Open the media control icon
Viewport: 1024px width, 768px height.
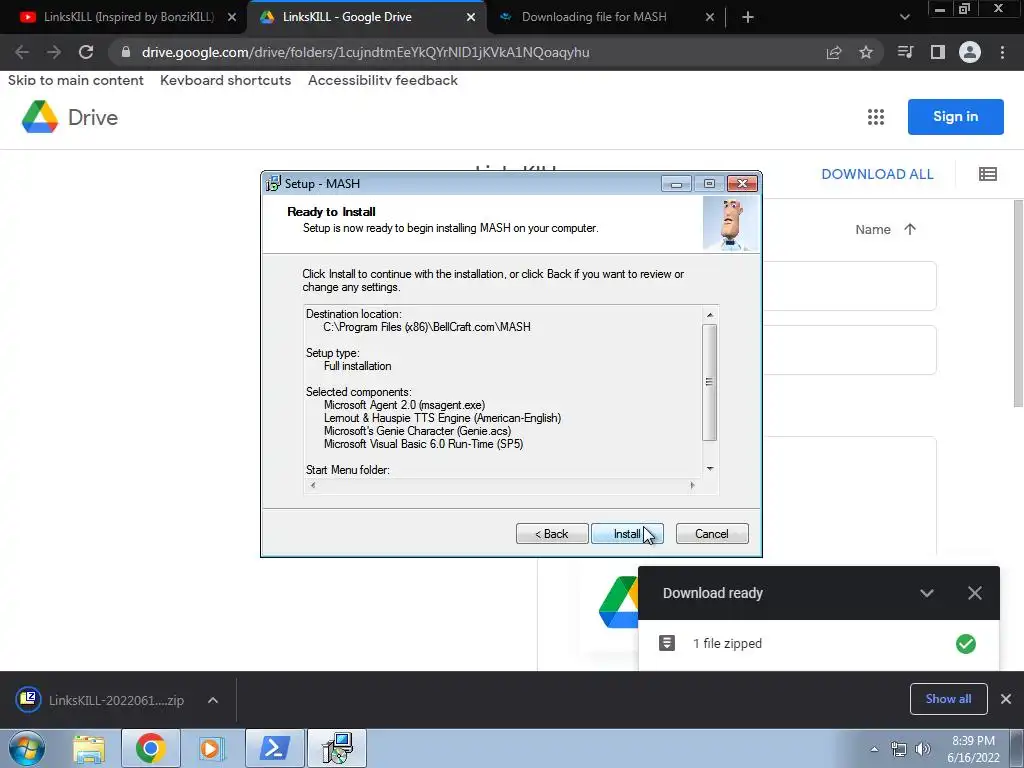(905, 52)
